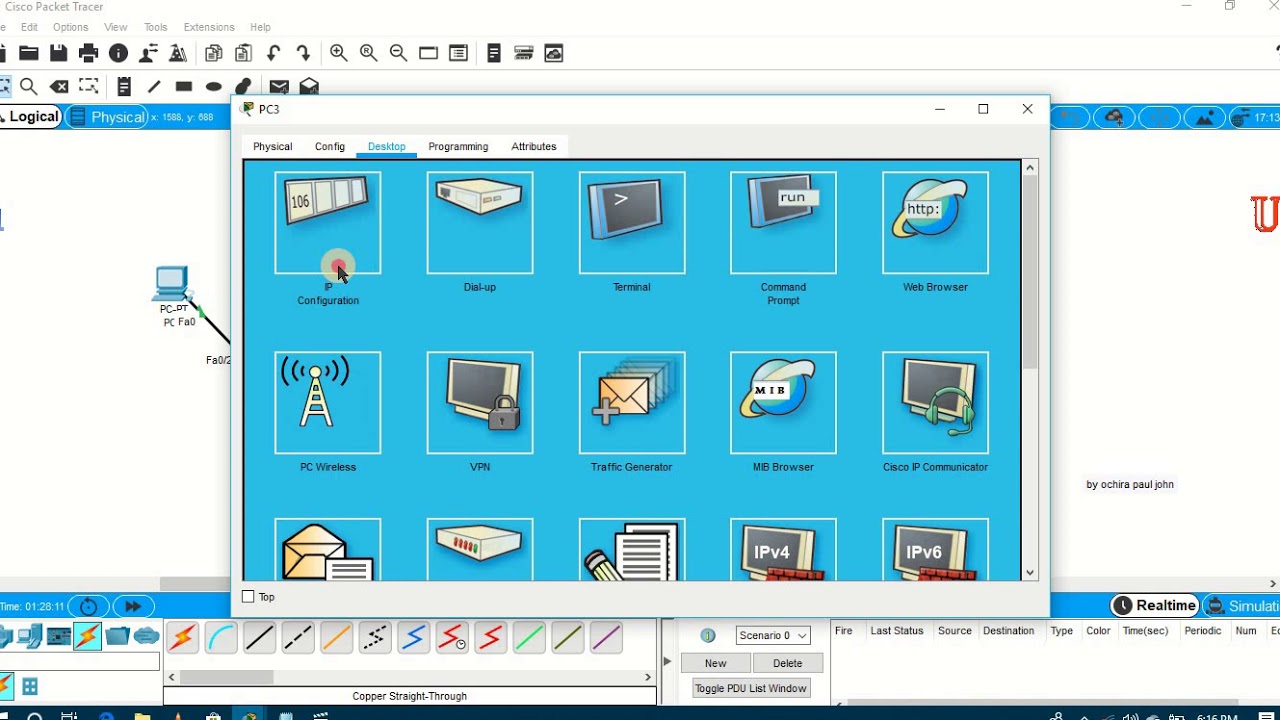This screenshot has height=720, width=1280.
Task: Click the scenario info icon
Action: point(708,636)
